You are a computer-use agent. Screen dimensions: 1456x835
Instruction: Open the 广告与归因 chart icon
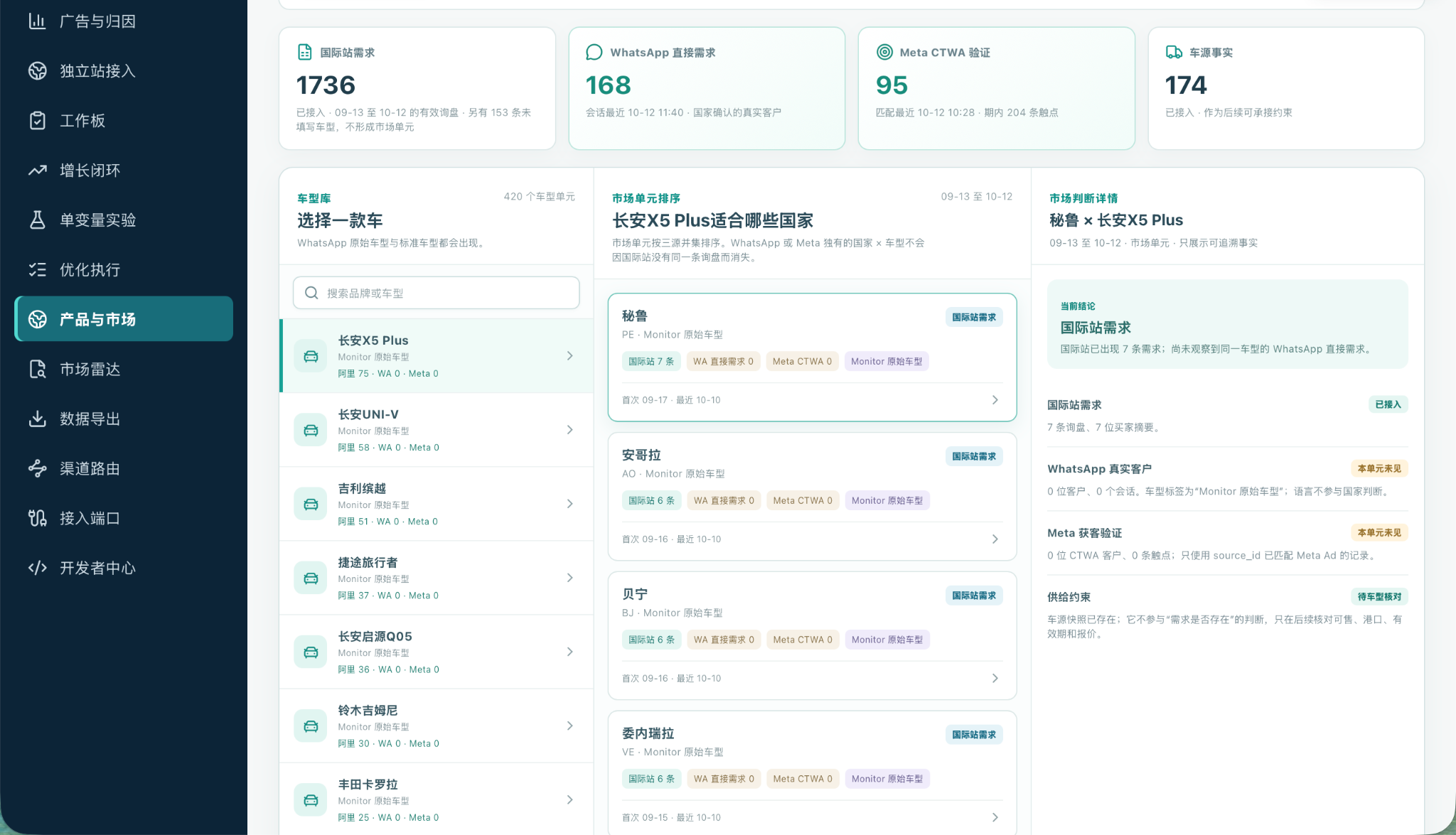[x=37, y=21]
